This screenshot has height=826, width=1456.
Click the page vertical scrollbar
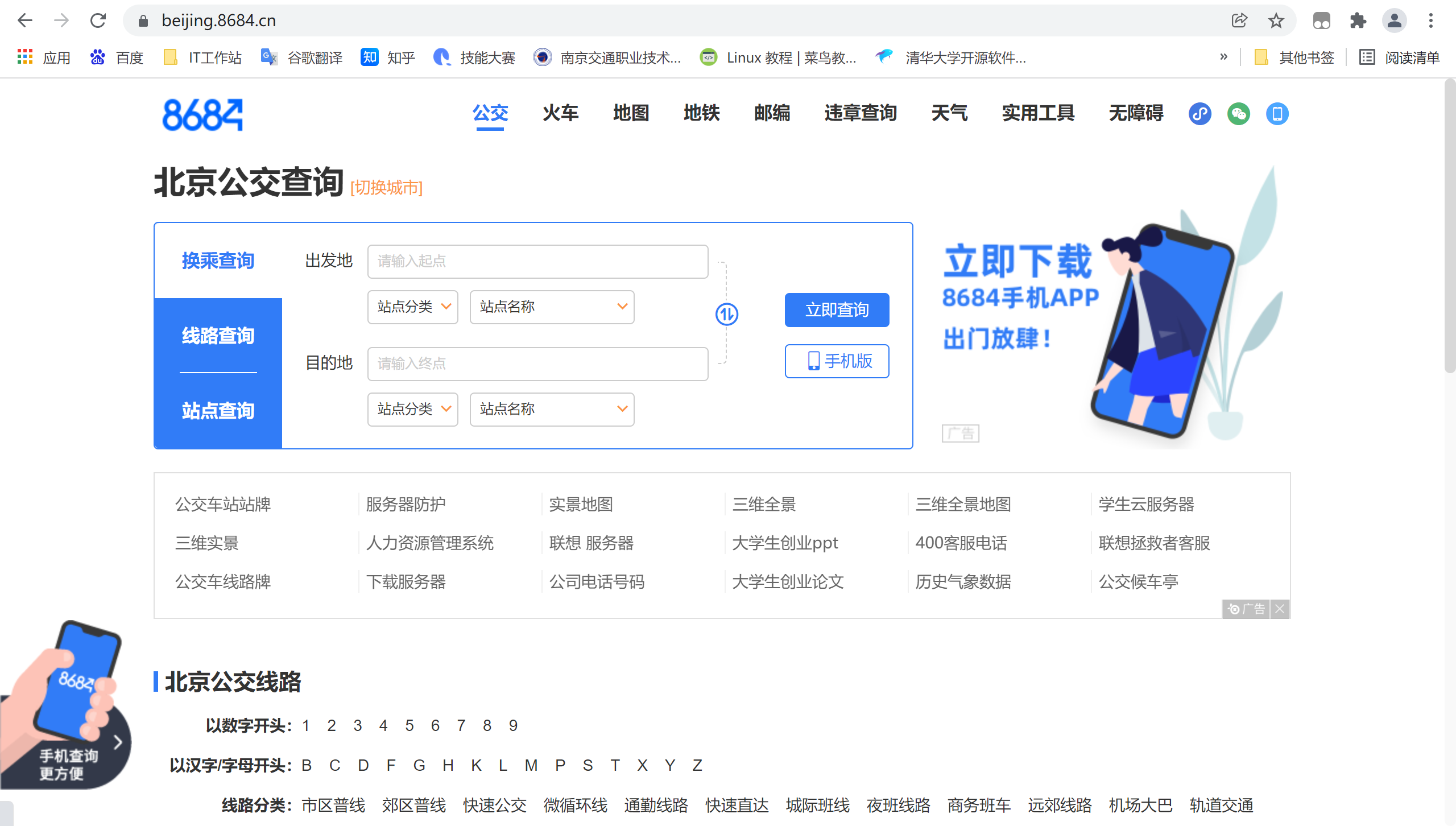pos(1450,228)
